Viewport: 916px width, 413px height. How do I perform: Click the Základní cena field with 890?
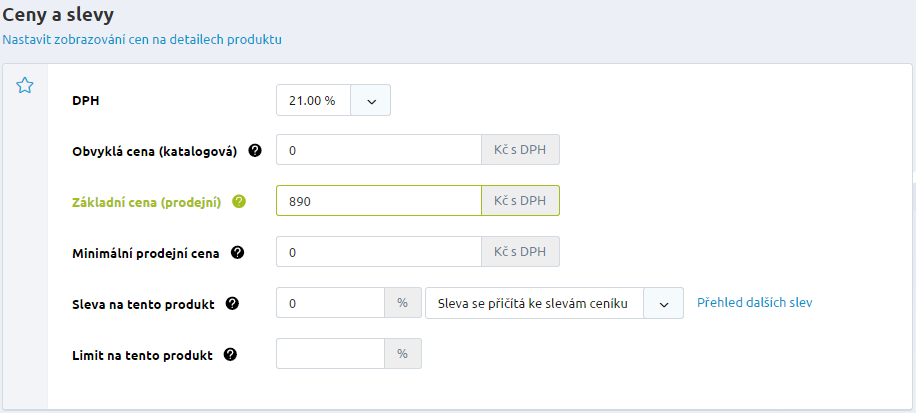[x=378, y=201]
